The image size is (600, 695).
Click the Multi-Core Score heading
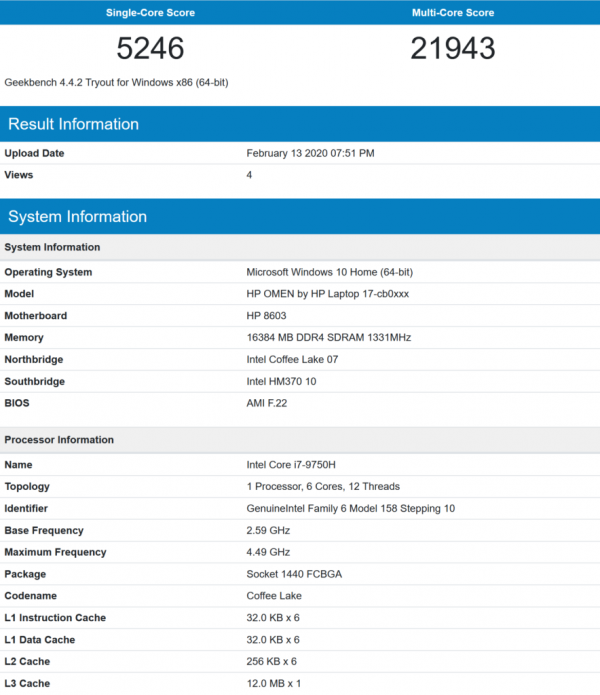point(453,12)
